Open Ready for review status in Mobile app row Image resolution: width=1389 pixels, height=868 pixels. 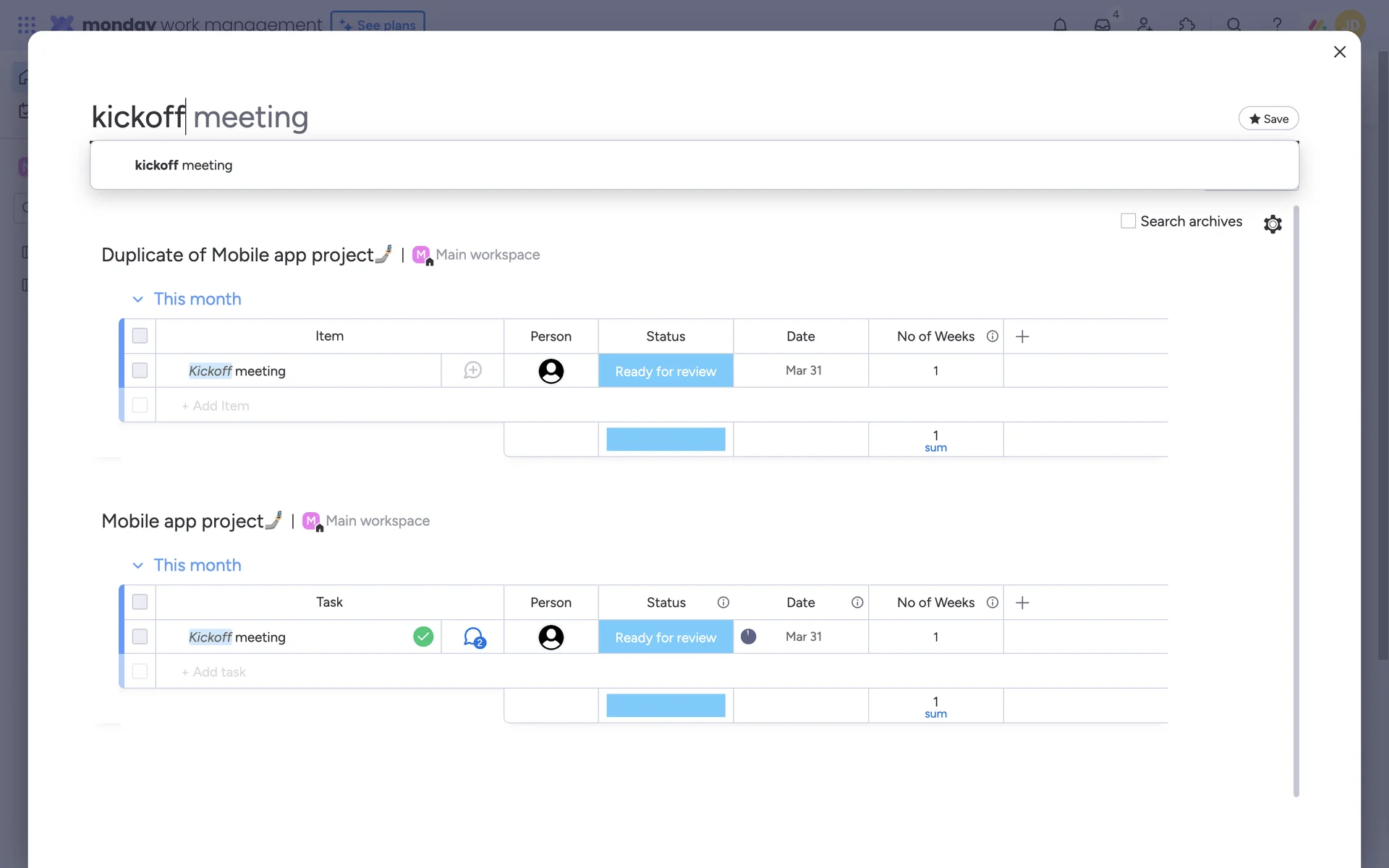tap(666, 637)
